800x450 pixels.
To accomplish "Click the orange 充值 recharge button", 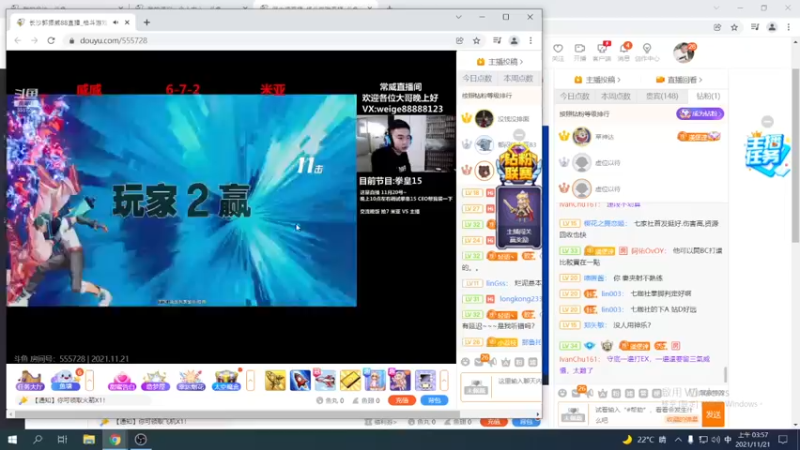I will [x=402, y=401].
